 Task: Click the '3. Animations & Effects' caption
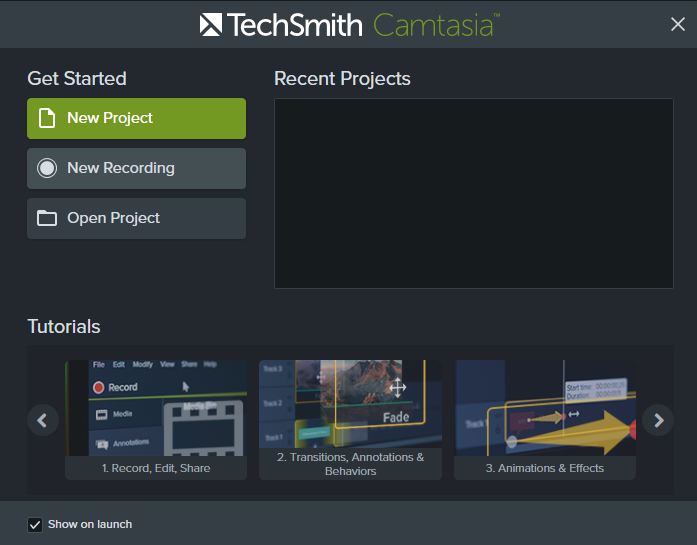[x=545, y=468]
